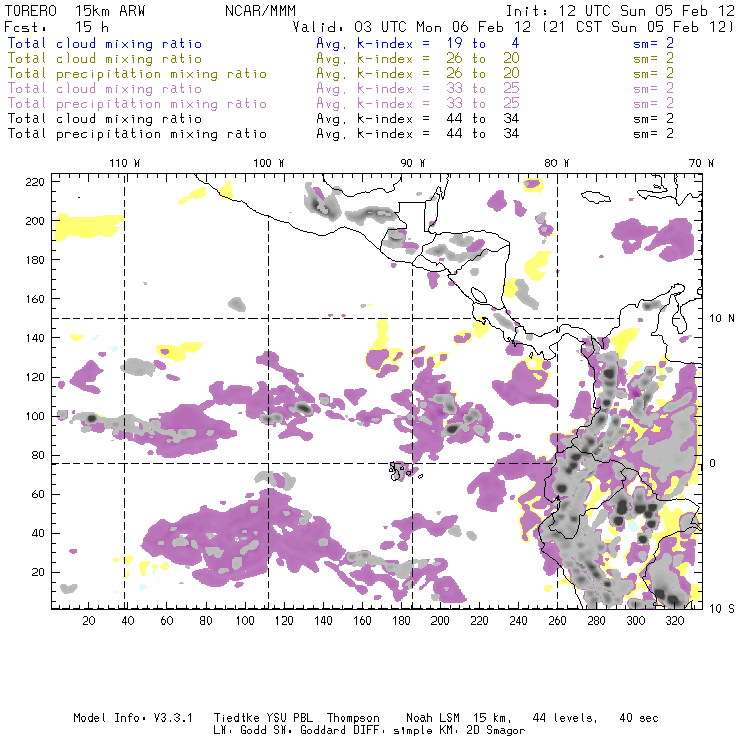Viewport: 740px width, 740px height.
Task: Click '26 to 20' in olive precipitation row
Action: [x=483, y=73]
